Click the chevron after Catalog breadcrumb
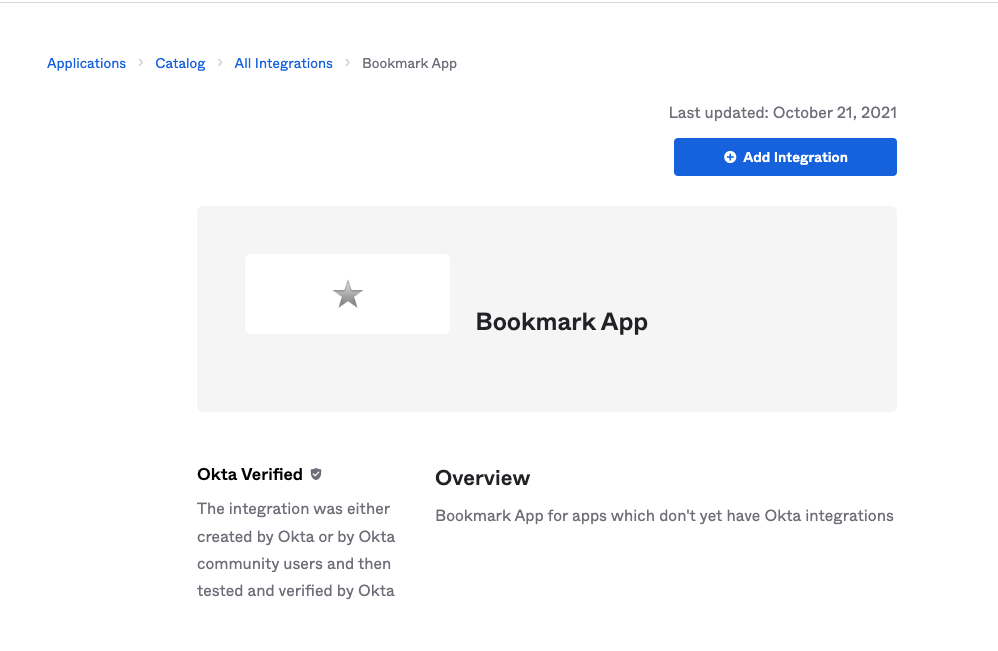Screen dimensions: 998x651 [219, 63]
